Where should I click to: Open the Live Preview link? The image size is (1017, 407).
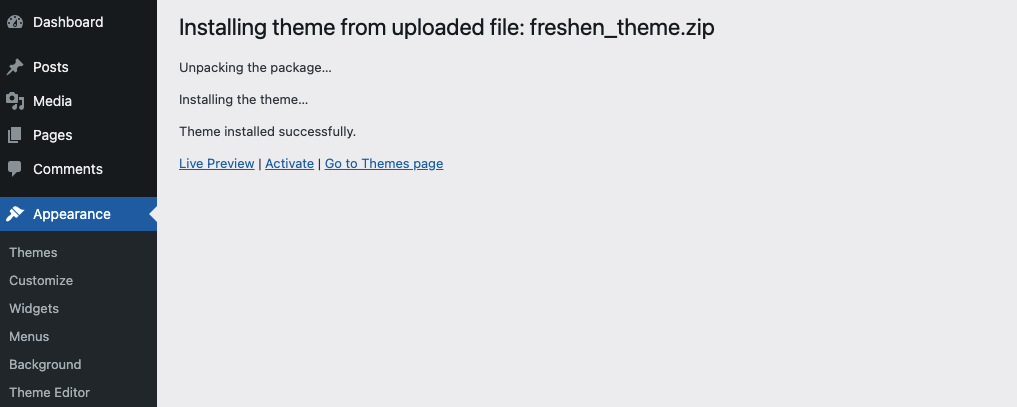[216, 164]
